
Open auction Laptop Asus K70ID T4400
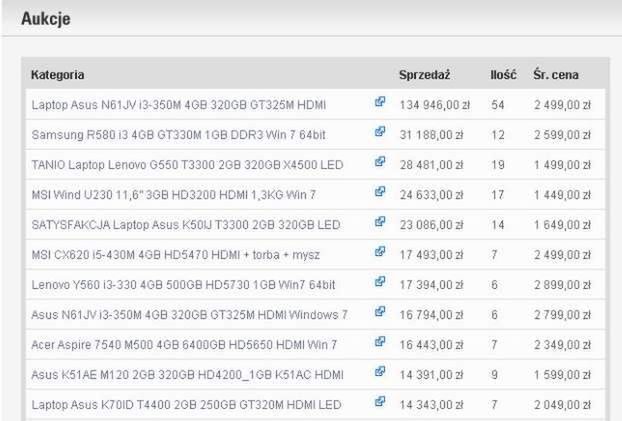click(186, 405)
